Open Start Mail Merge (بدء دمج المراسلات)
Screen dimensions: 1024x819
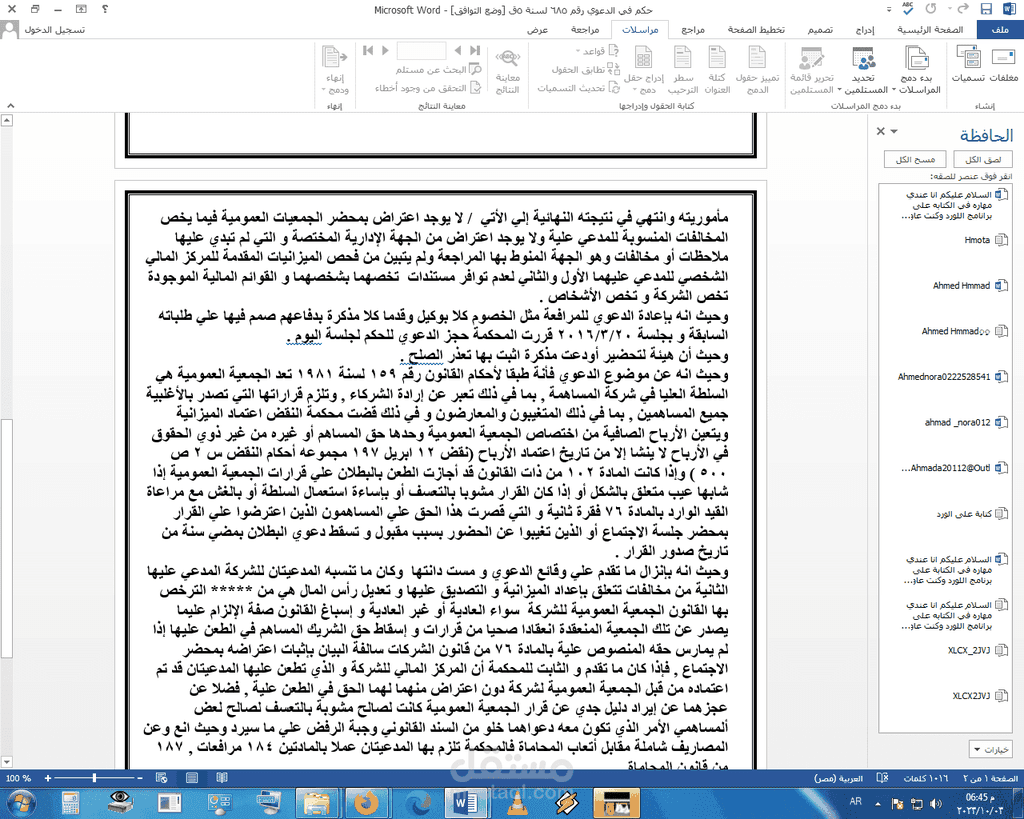pos(918,69)
